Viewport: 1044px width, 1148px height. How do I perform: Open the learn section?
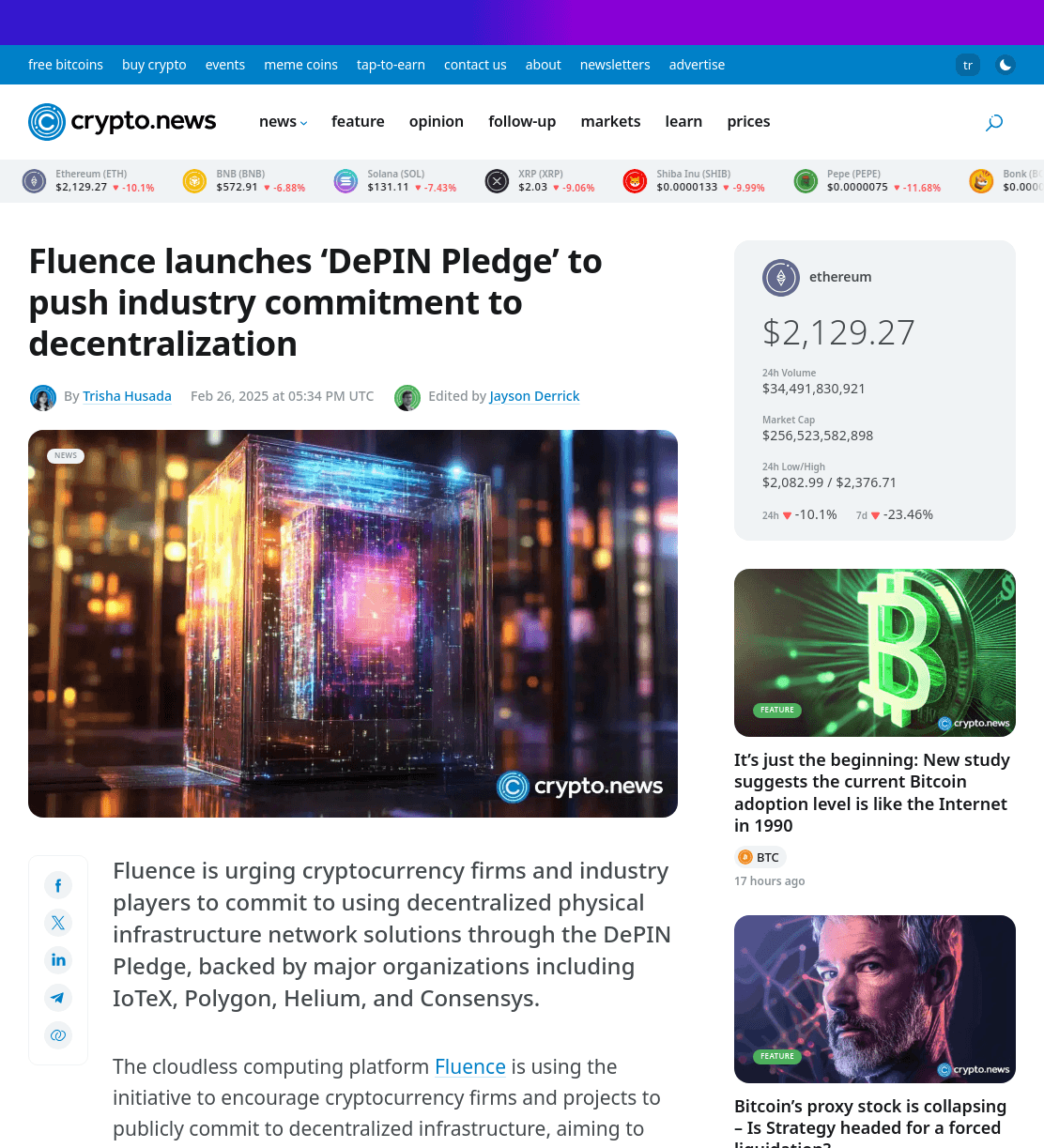[x=683, y=122]
